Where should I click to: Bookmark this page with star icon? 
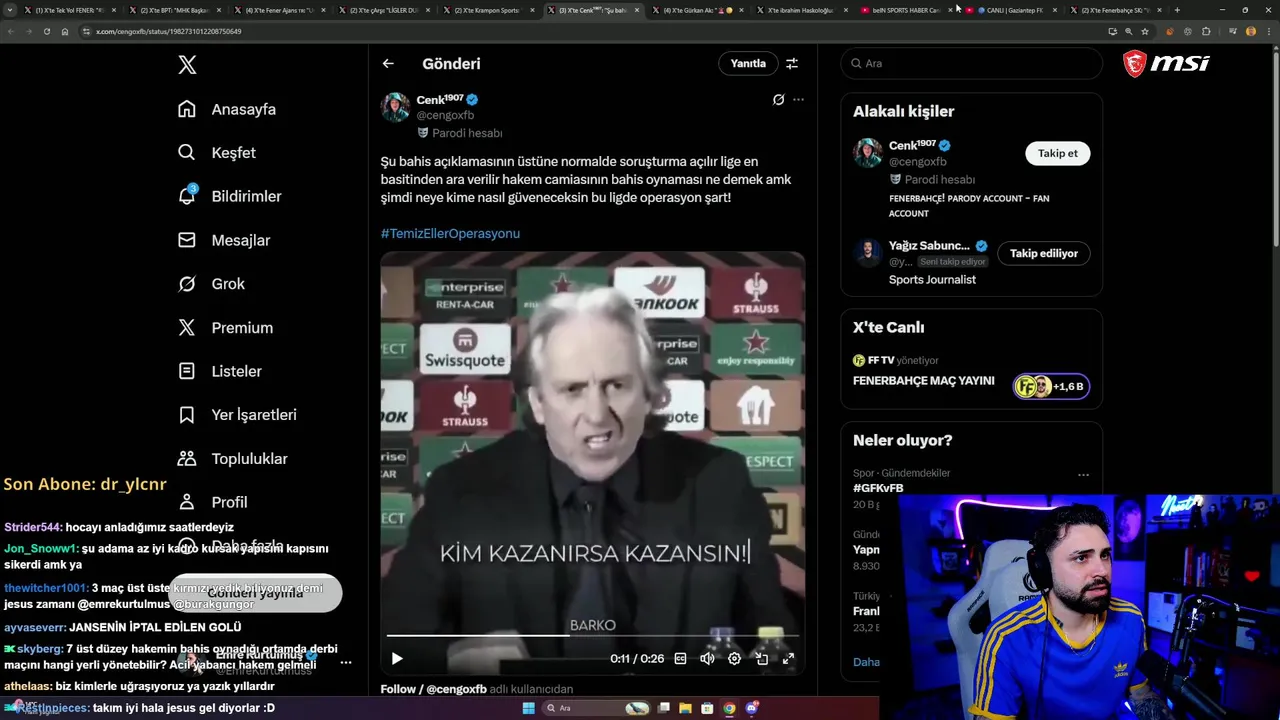(x=1145, y=31)
